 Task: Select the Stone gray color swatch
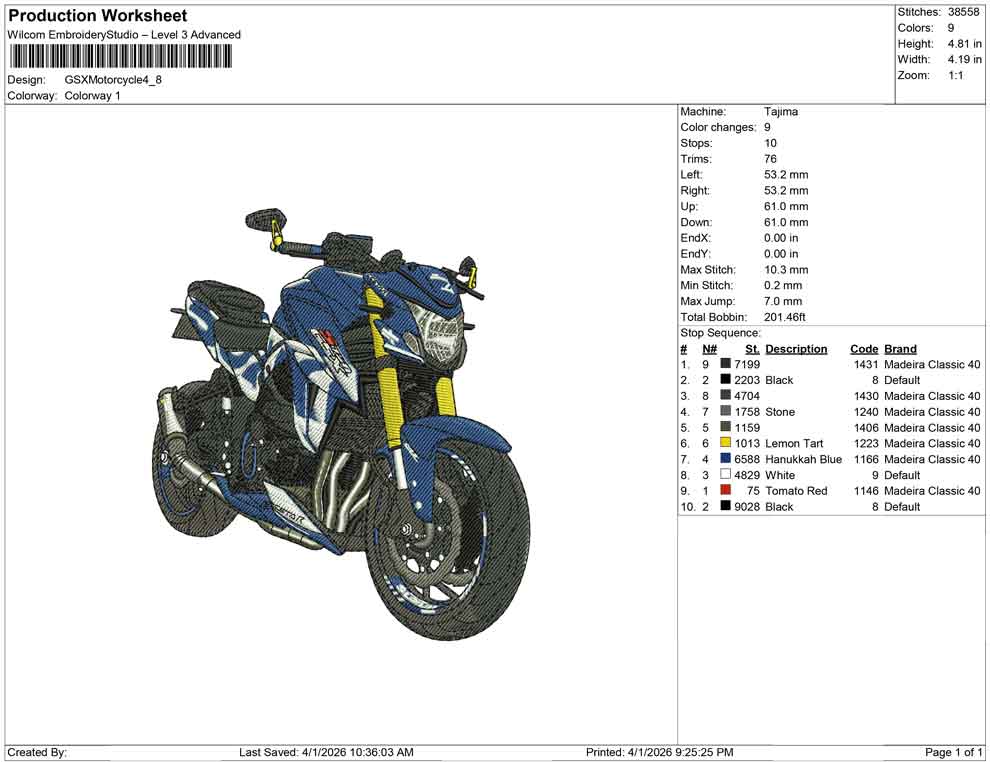tap(726, 411)
